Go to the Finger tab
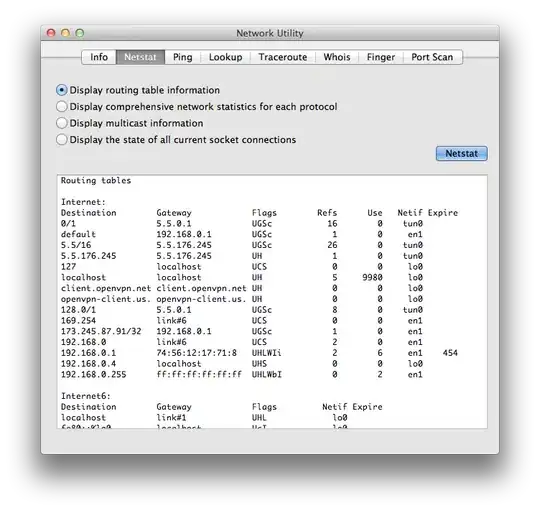 tap(381, 57)
